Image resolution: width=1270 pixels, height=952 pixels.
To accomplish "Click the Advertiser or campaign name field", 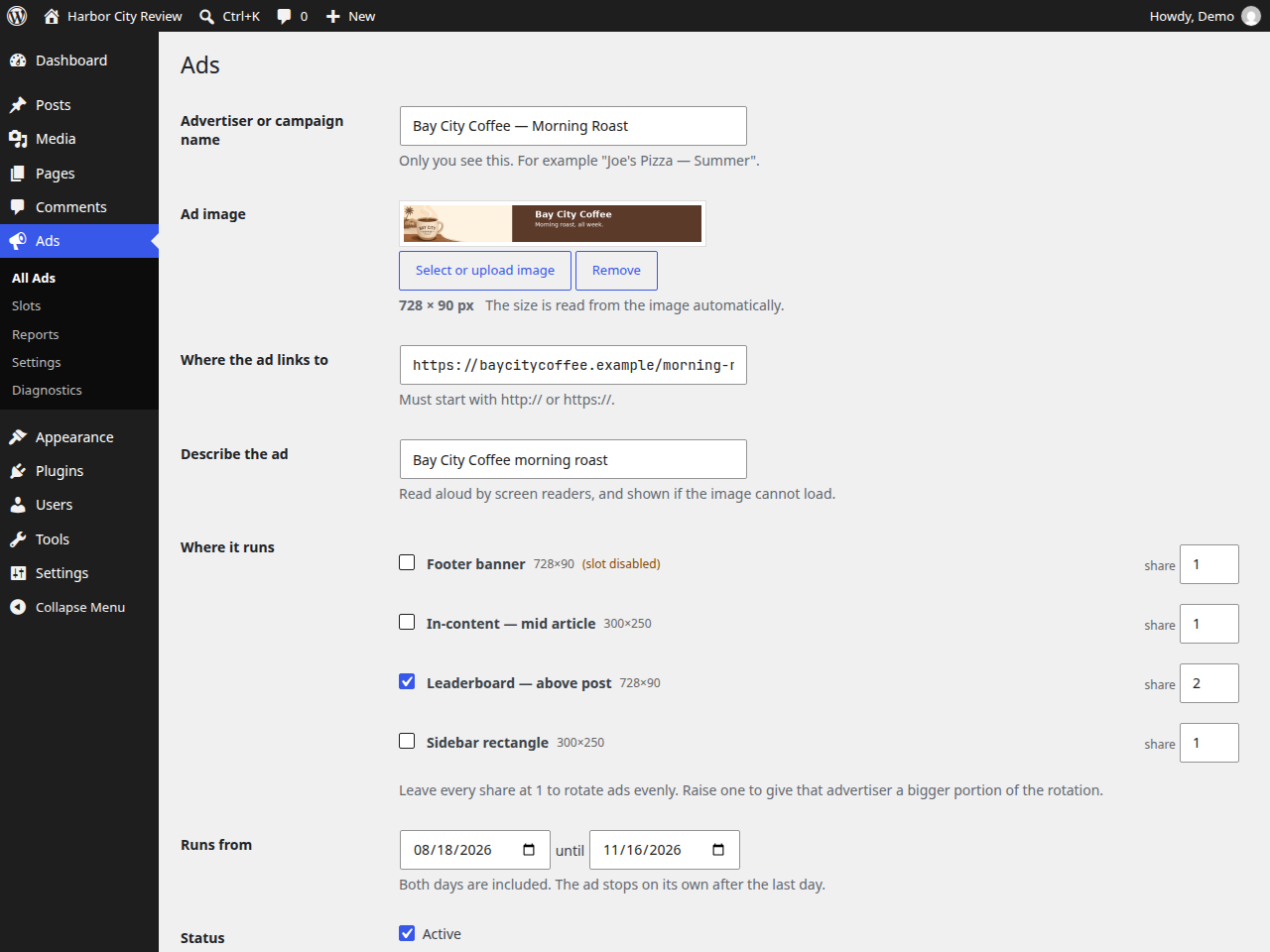I will click(x=573, y=126).
